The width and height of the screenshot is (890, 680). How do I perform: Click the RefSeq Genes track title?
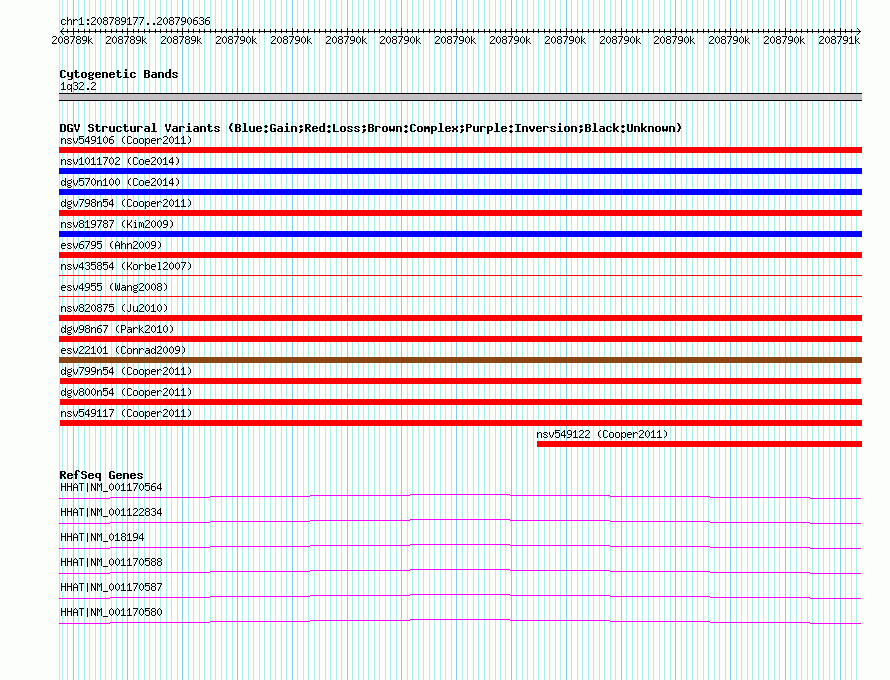pos(101,475)
